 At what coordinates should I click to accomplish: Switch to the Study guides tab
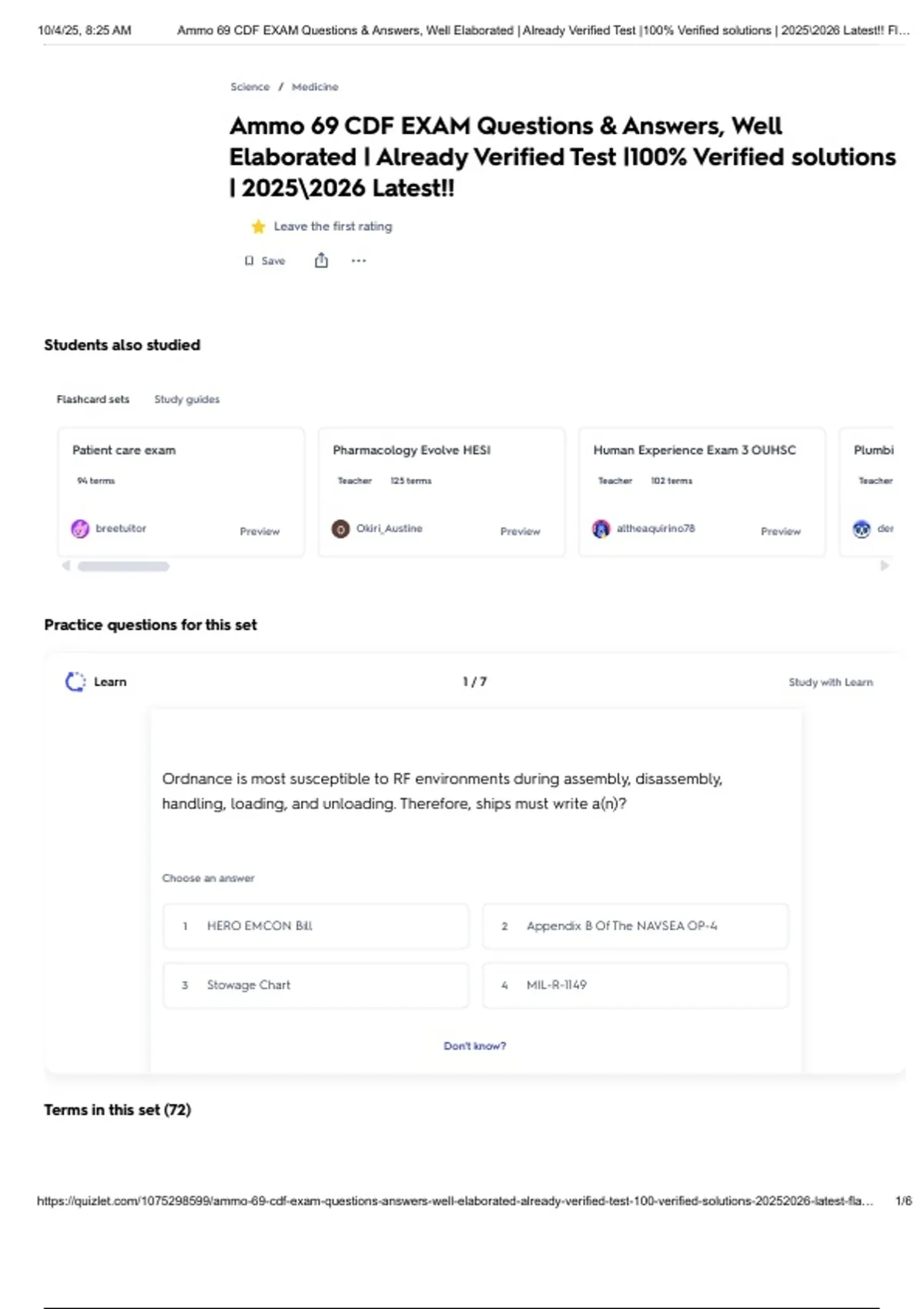(x=187, y=400)
